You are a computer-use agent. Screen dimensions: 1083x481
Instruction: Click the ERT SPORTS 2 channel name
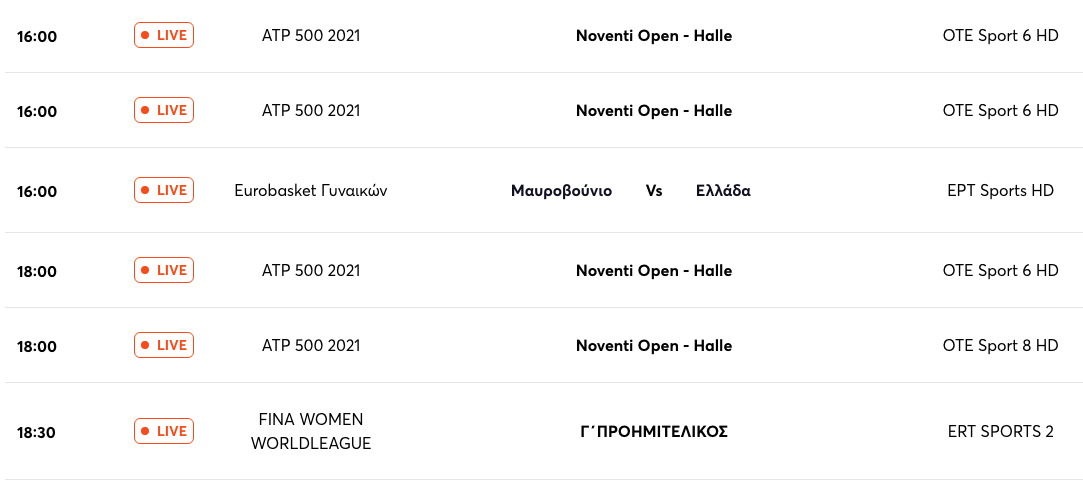(x=1001, y=432)
